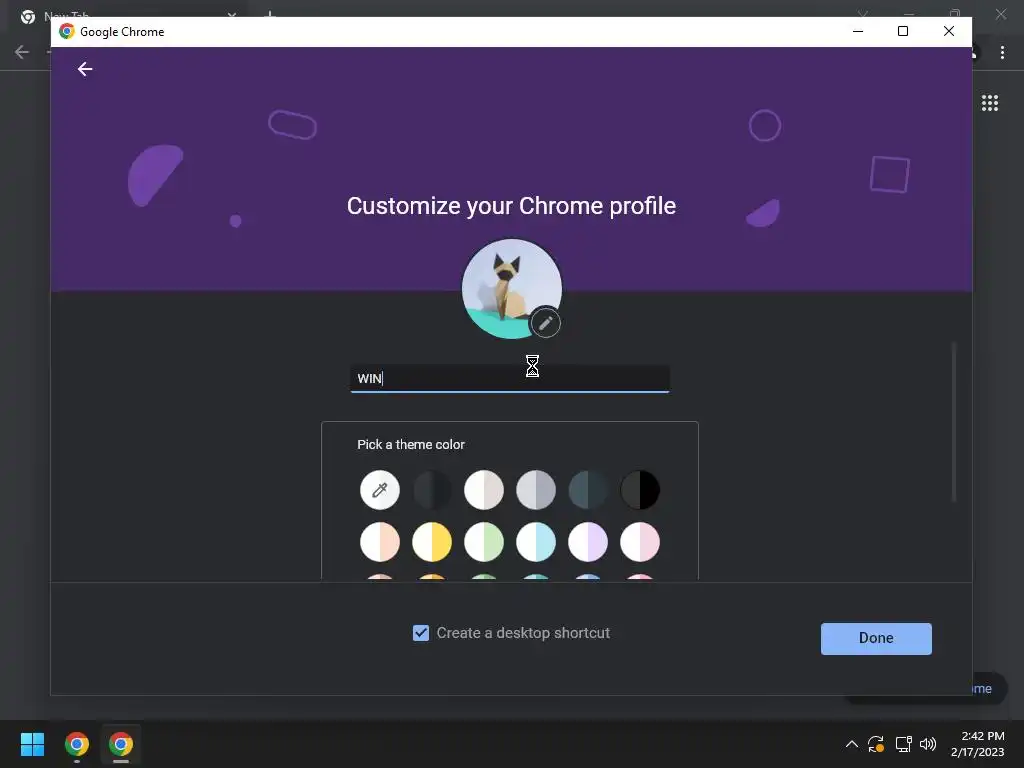Select the origami cat profile avatar
Screen dimensions: 1024x768
pyautogui.click(x=511, y=288)
